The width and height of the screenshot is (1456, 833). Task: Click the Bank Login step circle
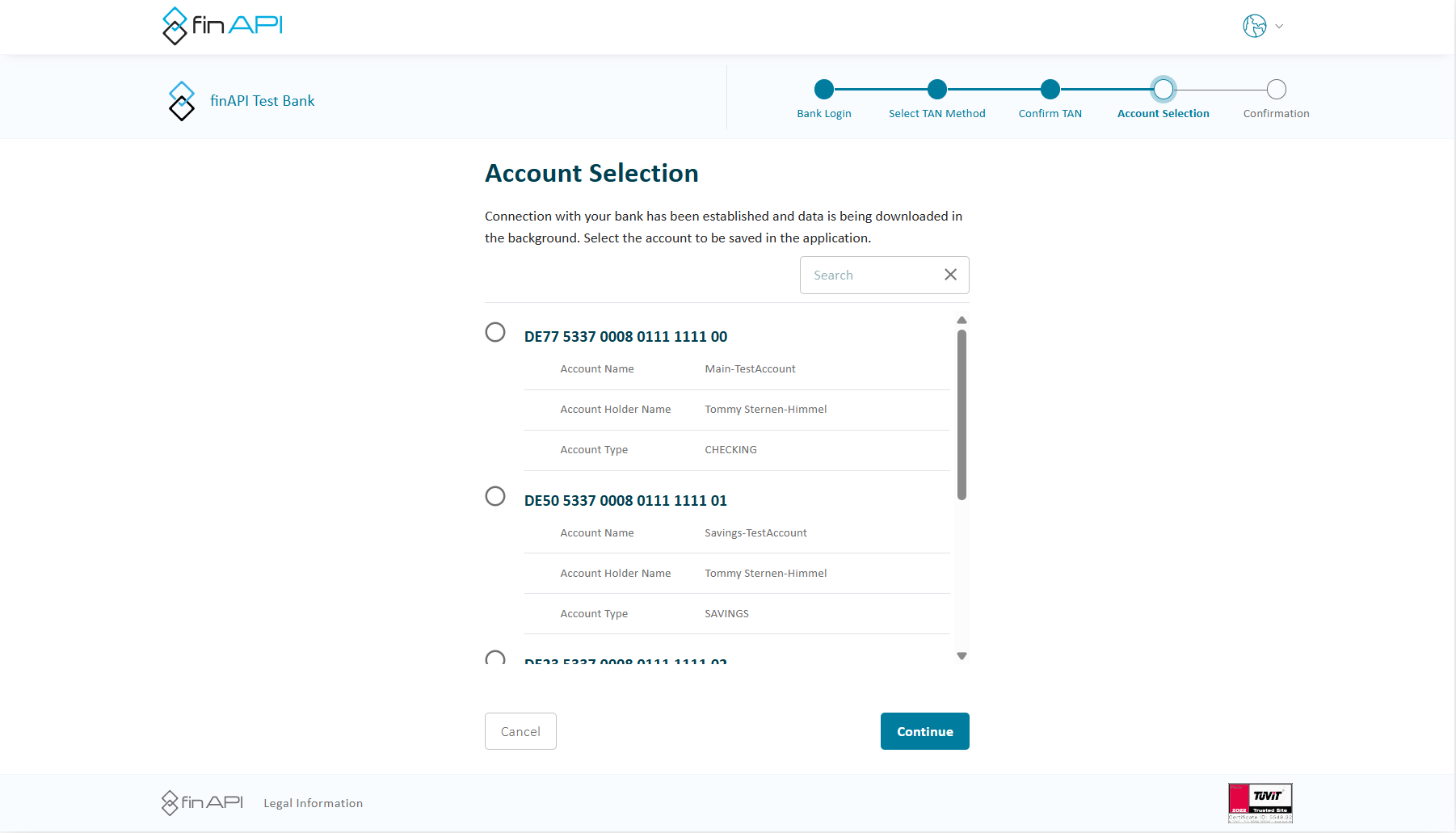click(823, 89)
